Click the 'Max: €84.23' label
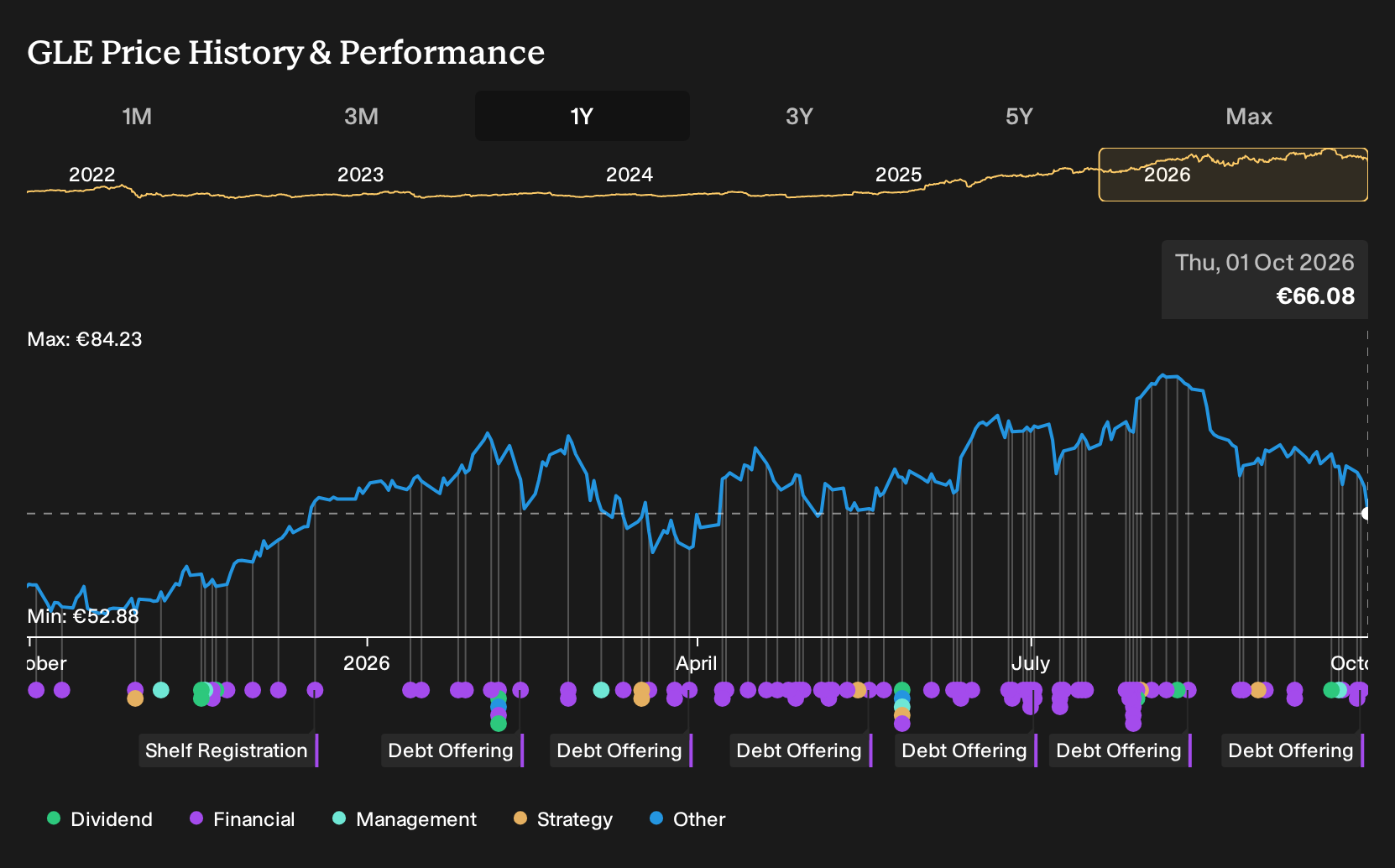The image size is (1395, 868). click(85, 339)
